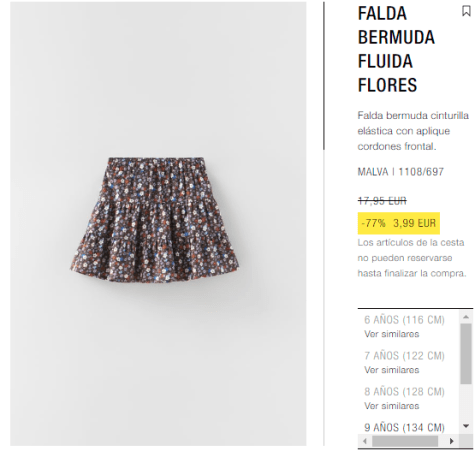This screenshot has width=475, height=457.
Task: Choose size 9 AÑOS (134 CM)
Action: tap(404, 427)
